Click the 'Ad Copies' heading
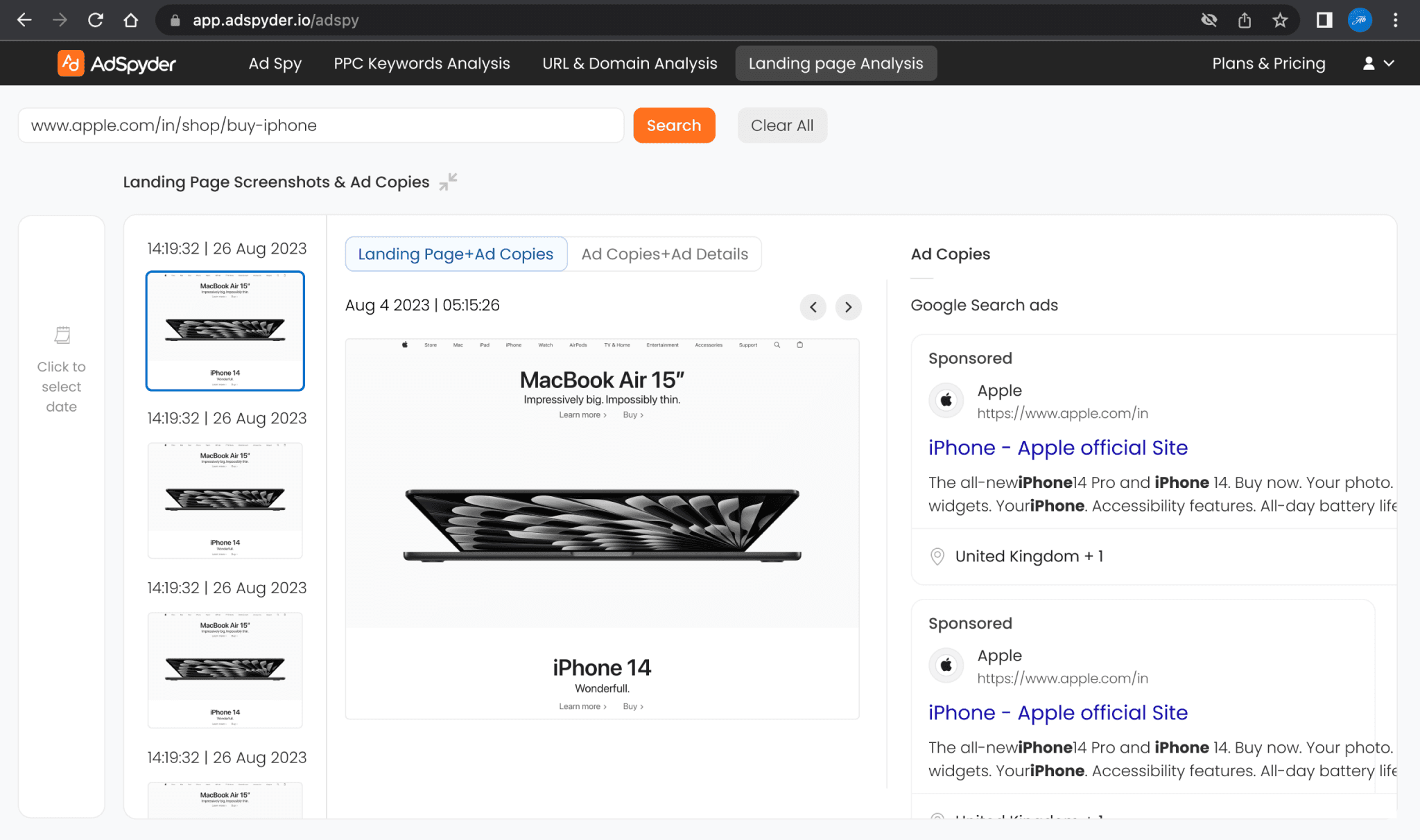Viewport: 1420px width, 840px height. pos(951,254)
